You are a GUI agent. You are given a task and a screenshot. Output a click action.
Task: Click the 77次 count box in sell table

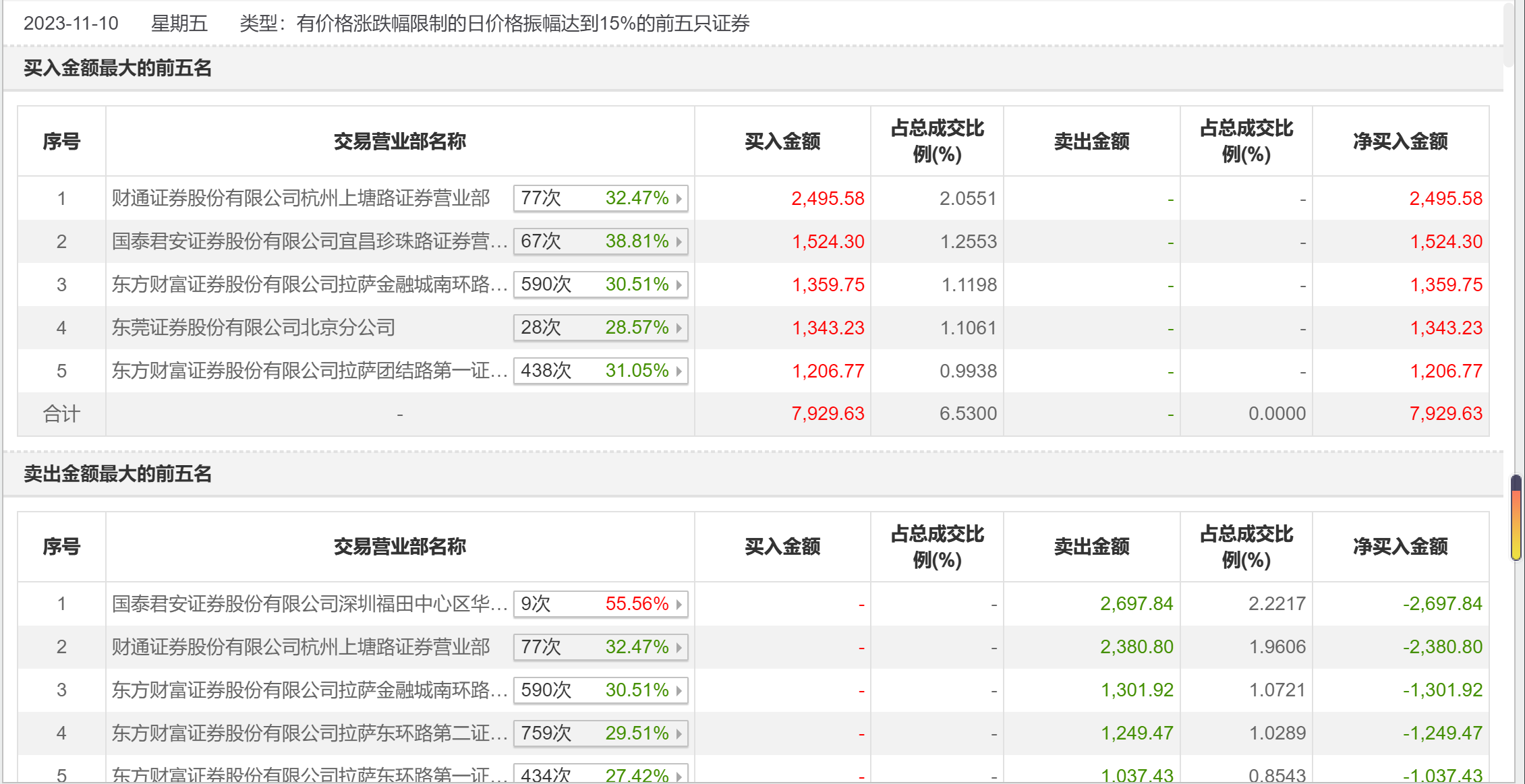click(542, 647)
